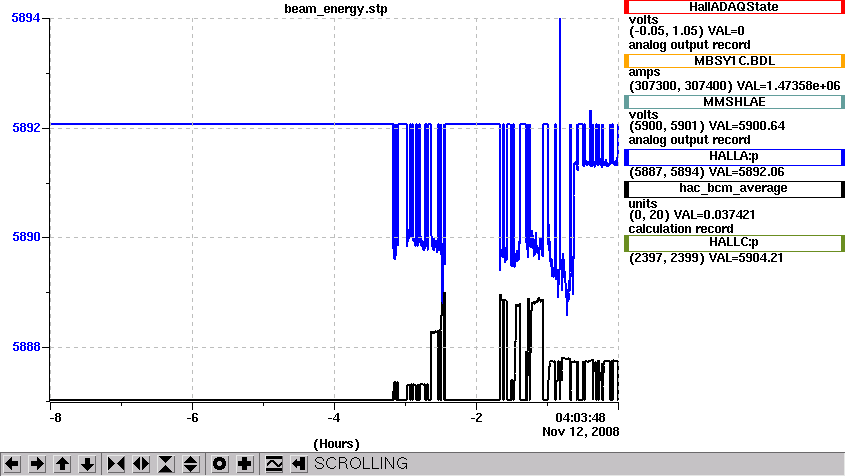Viewport: 845px width, 476px height.
Task: Click the vertical zoom-in hourglass icon
Action: [x=166, y=464]
